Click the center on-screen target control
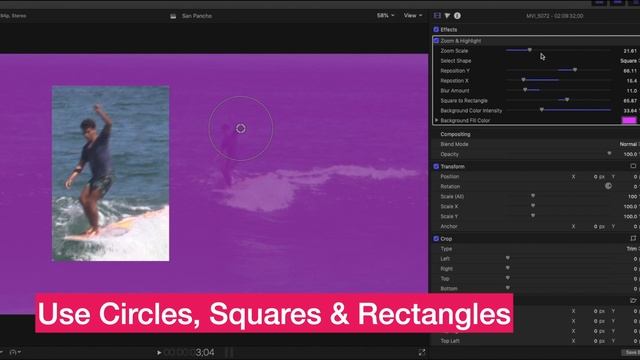The width and height of the screenshot is (640, 360). click(241, 129)
